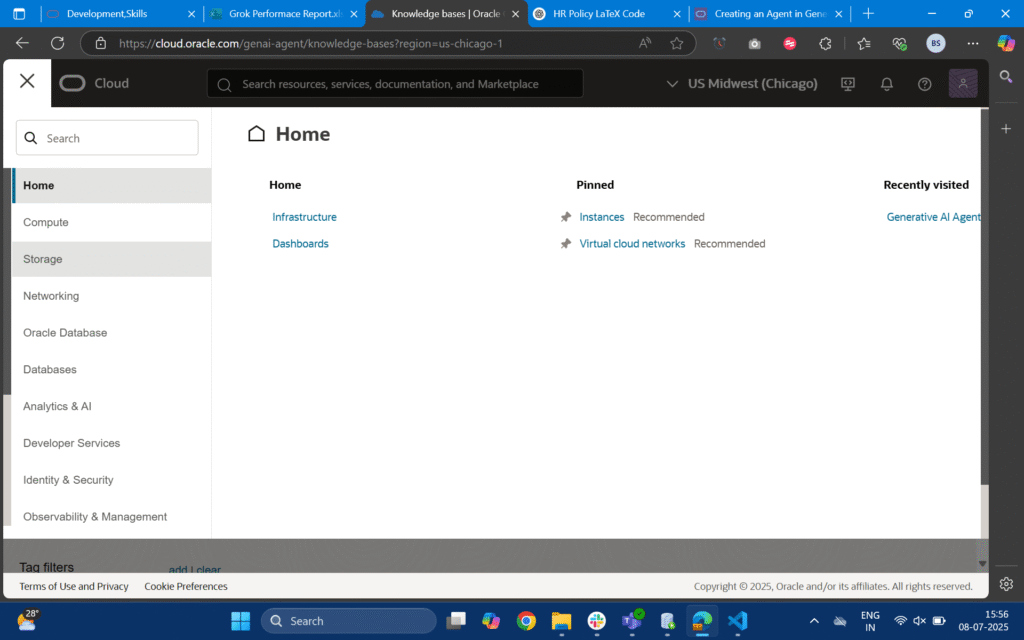Open the notifications bell

(x=886, y=84)
